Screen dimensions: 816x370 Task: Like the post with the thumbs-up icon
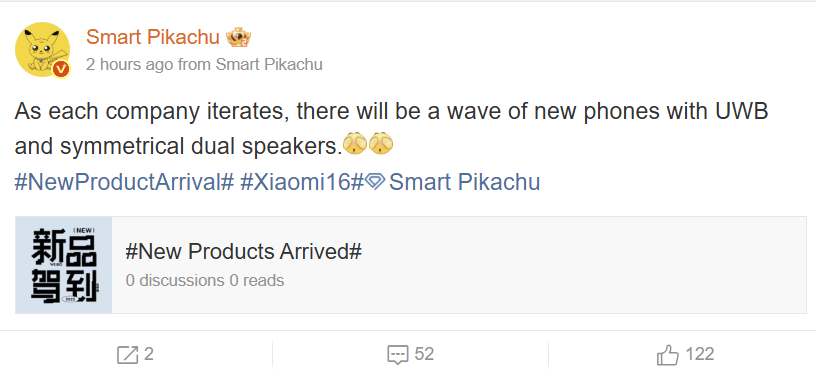(668, 355)
